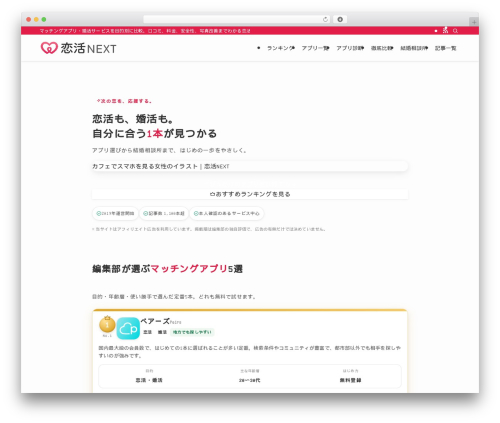Image resolution: width=500 pixels, height=423 pixels.
Task: Click the カフェでスマホを見る女性のイラスト image placeholder
Action: tap(250, 166)
